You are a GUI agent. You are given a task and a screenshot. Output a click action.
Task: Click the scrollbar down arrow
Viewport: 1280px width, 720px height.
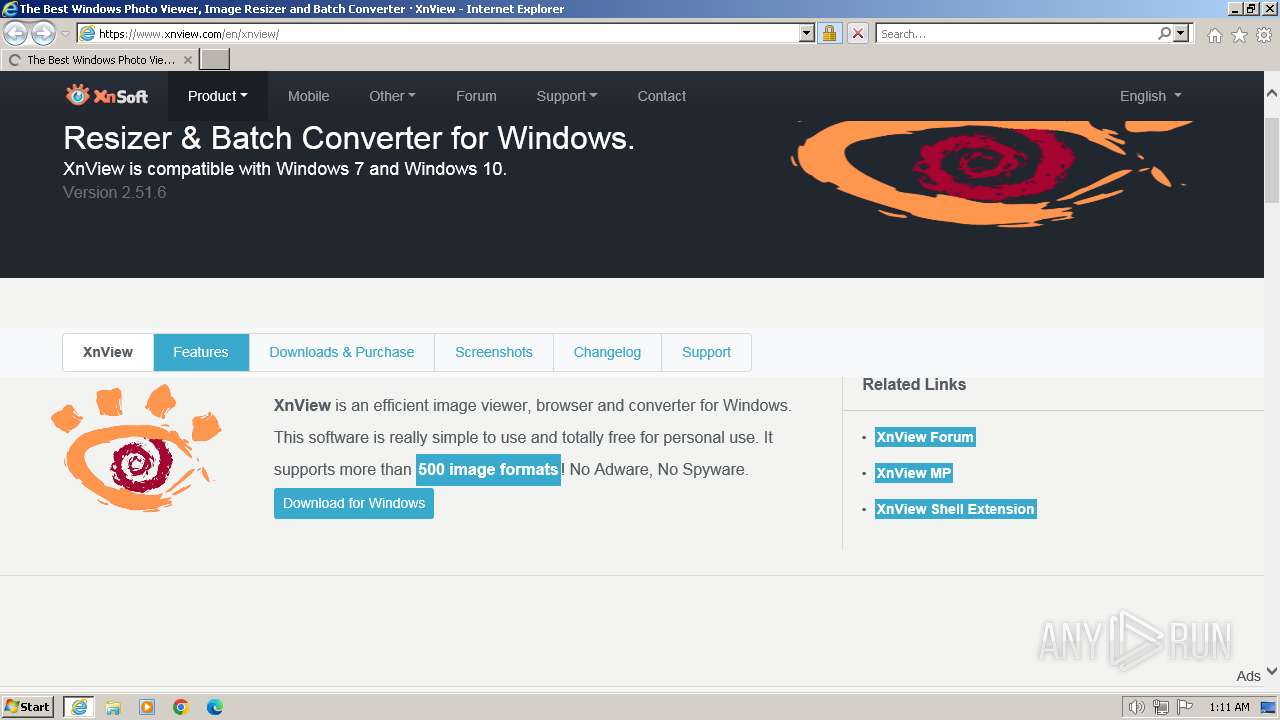point(1272,672)
